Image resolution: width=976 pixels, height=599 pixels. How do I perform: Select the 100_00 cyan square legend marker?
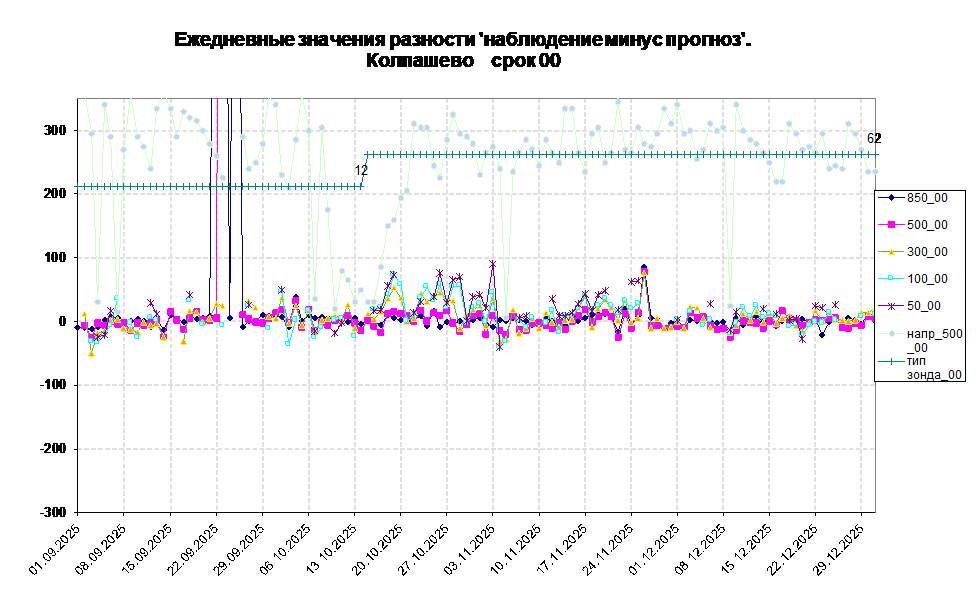click(890, 279)
